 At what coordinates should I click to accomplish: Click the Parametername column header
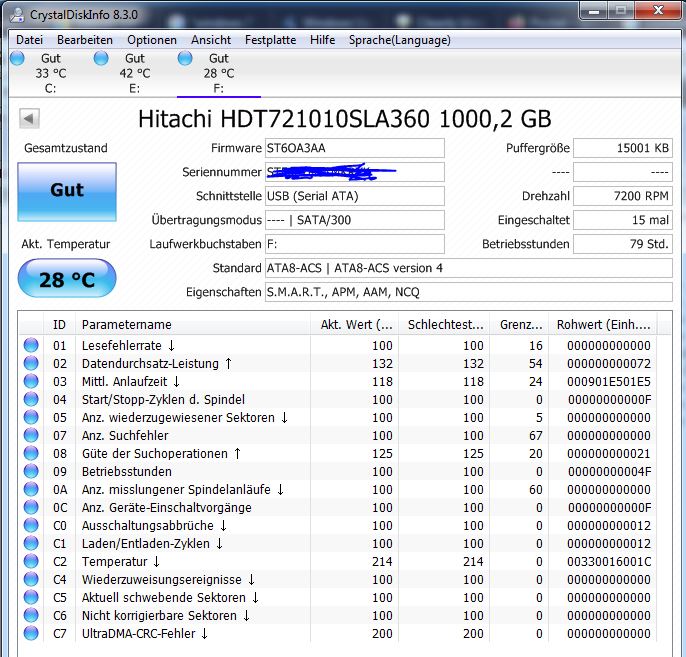[192, 325]
